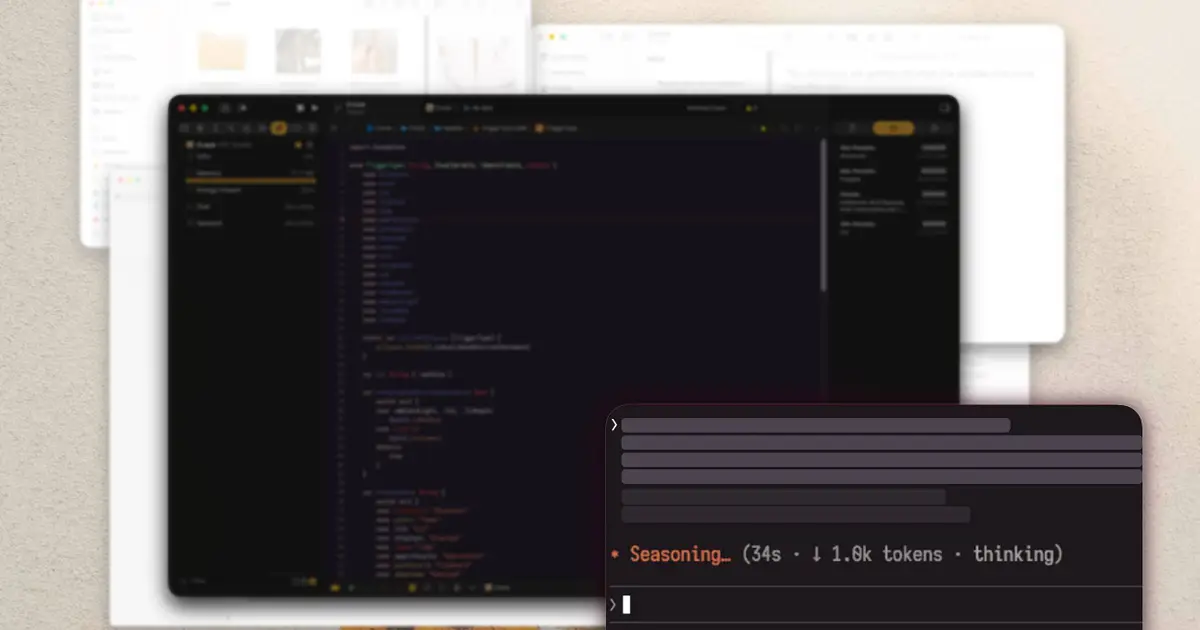Toggle the right inspector panel
This screenshot has width=1200, height=630.
click(x=944, y=108)
